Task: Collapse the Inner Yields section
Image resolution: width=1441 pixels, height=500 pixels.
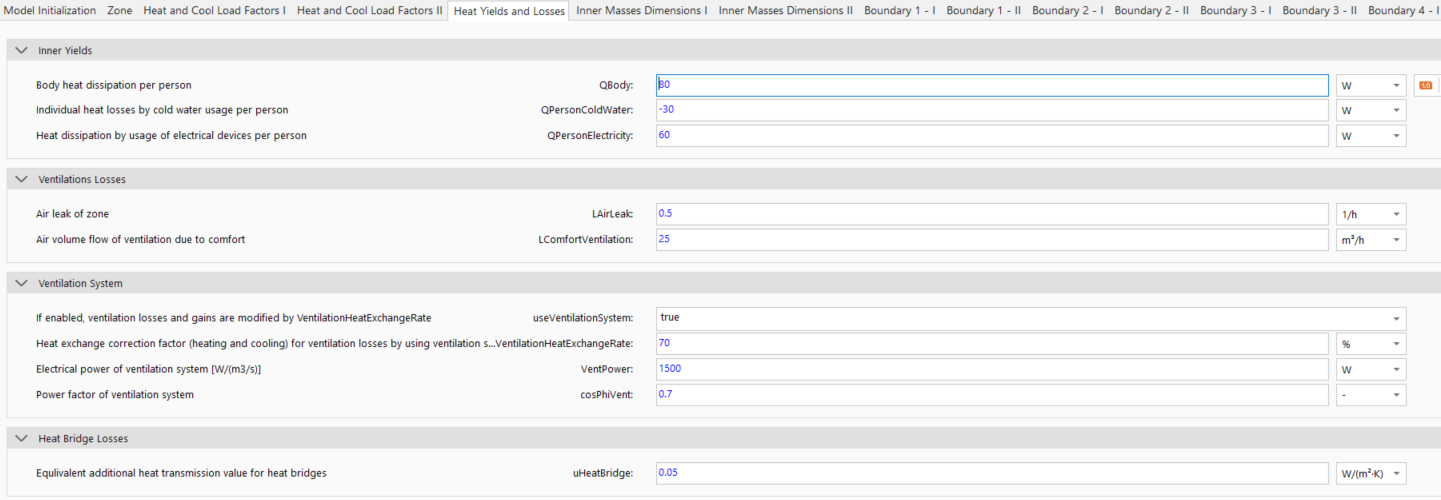Action: click(x=22, y=50)
